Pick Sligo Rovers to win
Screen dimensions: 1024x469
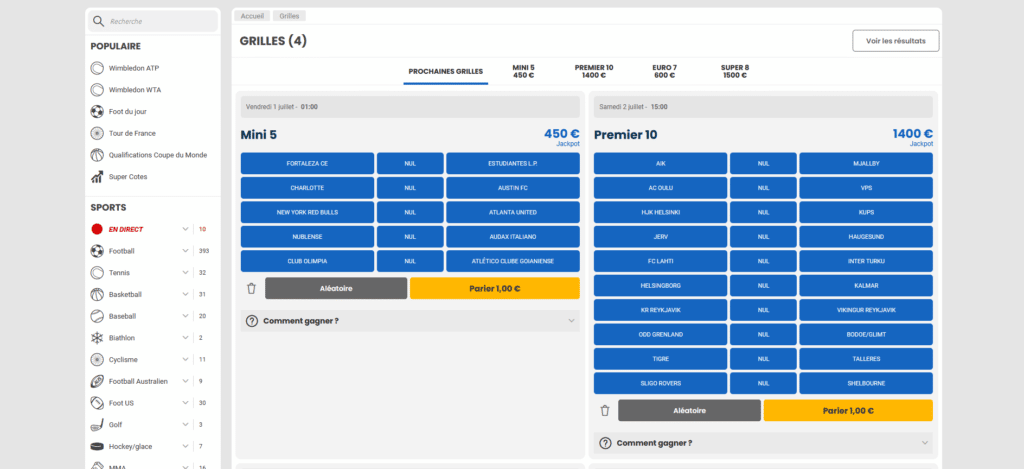click(x=660, y=383)
